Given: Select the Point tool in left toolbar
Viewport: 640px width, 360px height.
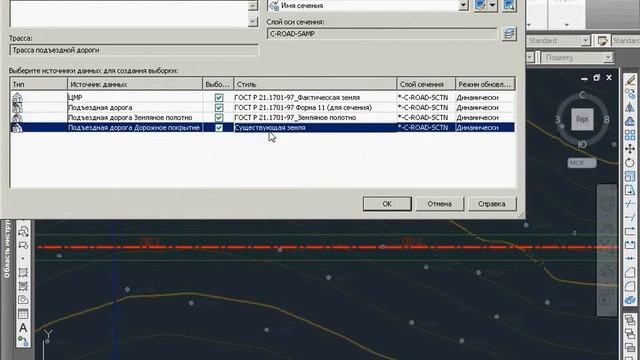Looking at the screenshot, I should [23, 259].
